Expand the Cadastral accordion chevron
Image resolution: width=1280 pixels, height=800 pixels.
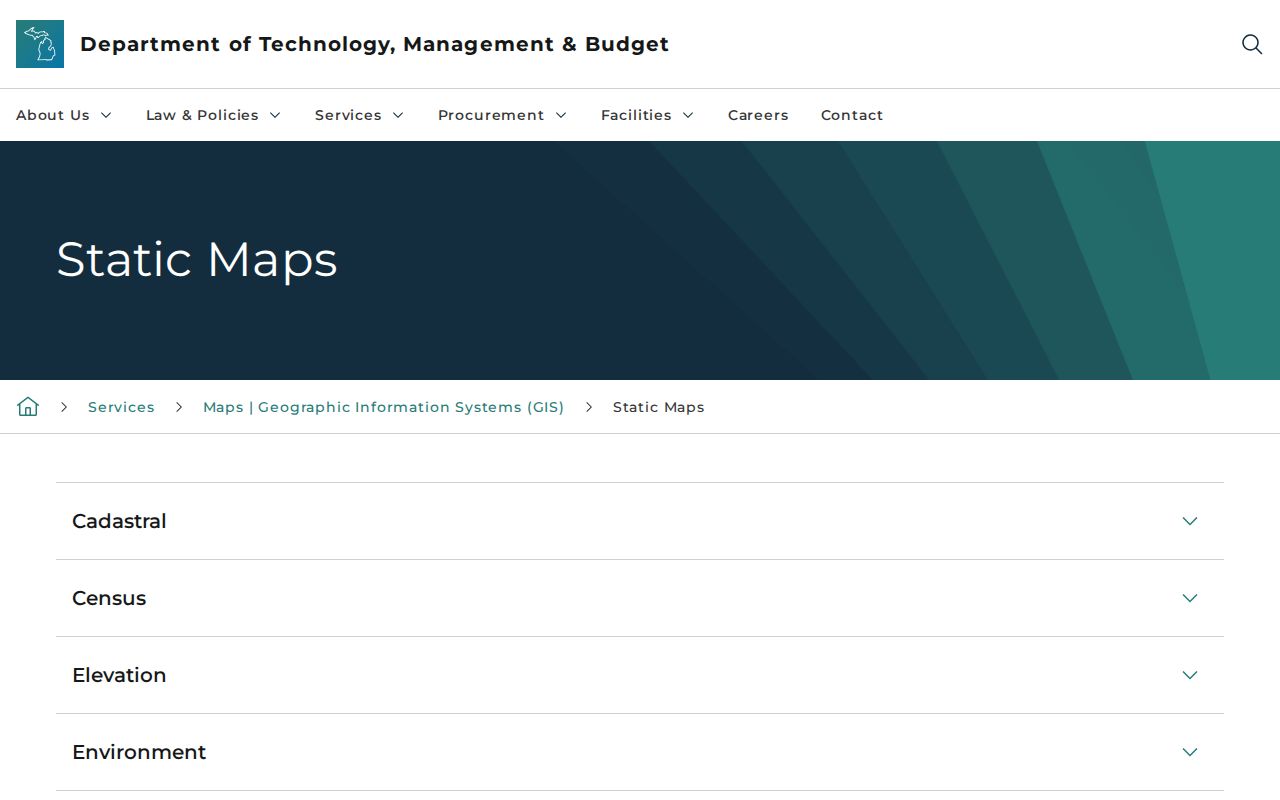tap(1190, 521)
